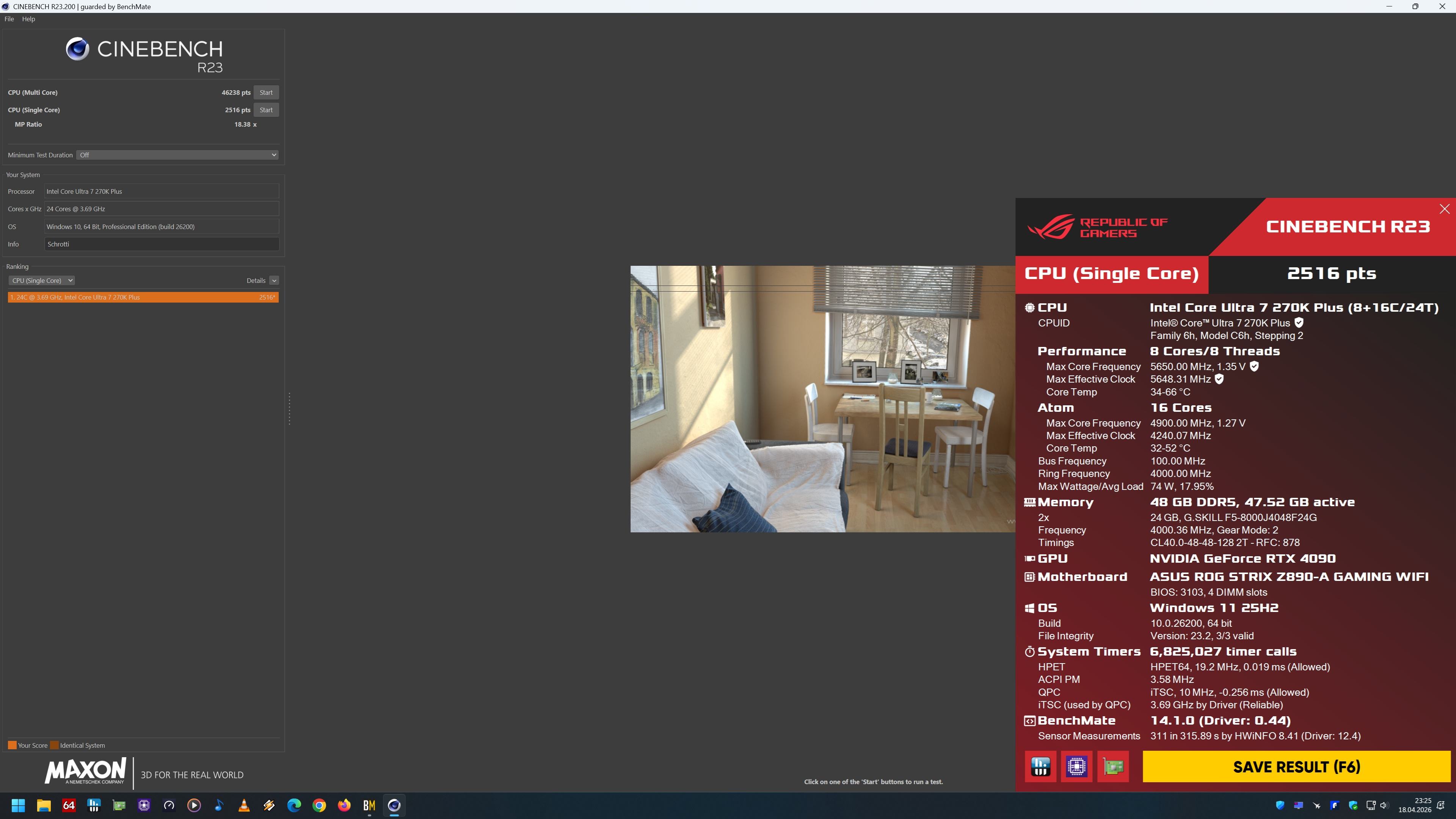This screenshot has height=819, width=1456.
Task: Open the Minimum Test Duration dropdown
Action: click(177, 155)
